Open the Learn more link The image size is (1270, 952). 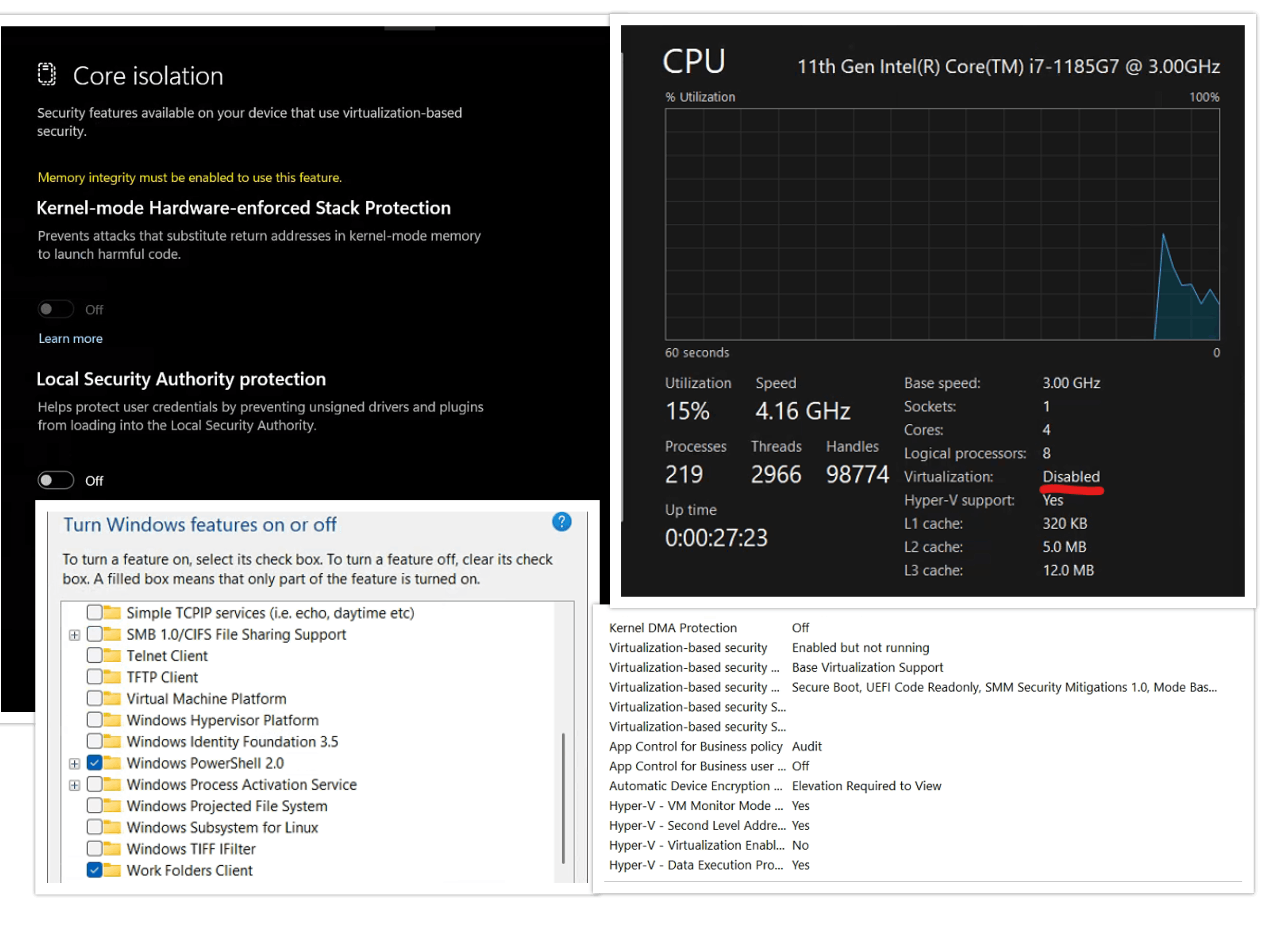(70, 339)
